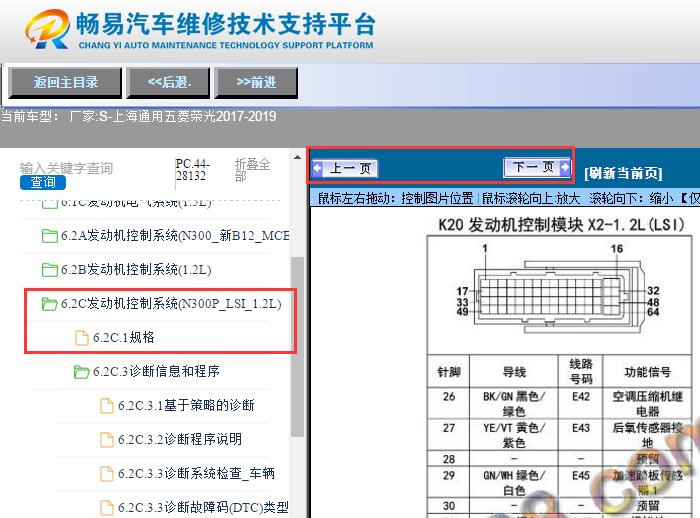The width and height of the screenshot is (700, 518).
Task: Expand folder icon of 6.2B发动机控制系统(1.2L)
Action: pos(50,270)
